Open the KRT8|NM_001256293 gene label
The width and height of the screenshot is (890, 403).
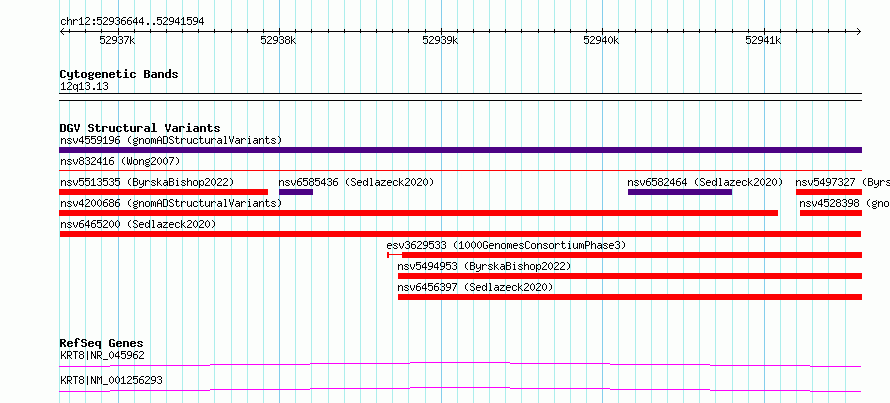point(111,380)
